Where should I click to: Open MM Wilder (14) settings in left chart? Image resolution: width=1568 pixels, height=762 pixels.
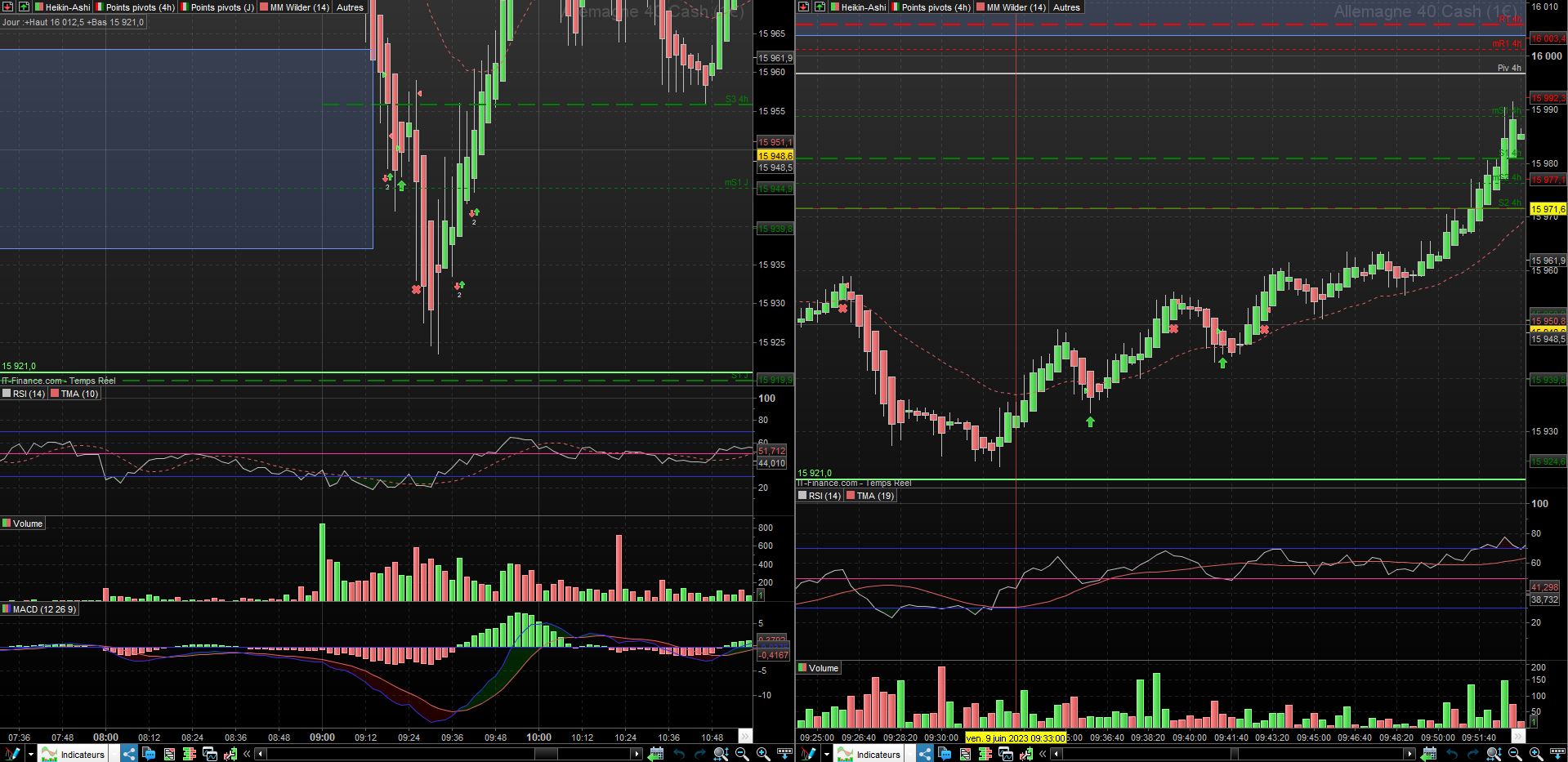tap(294, 7)
